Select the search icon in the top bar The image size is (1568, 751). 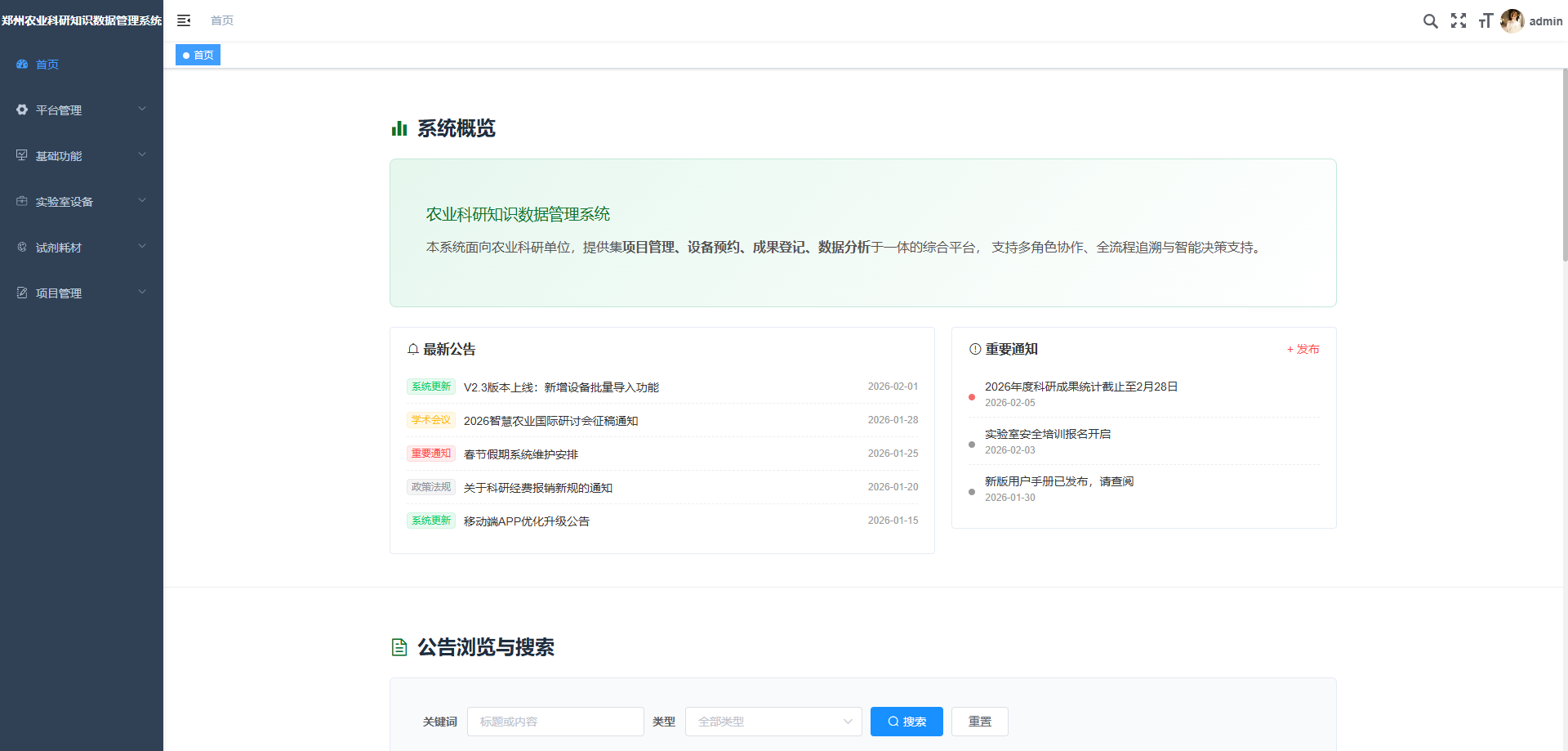click(1430, 21)
